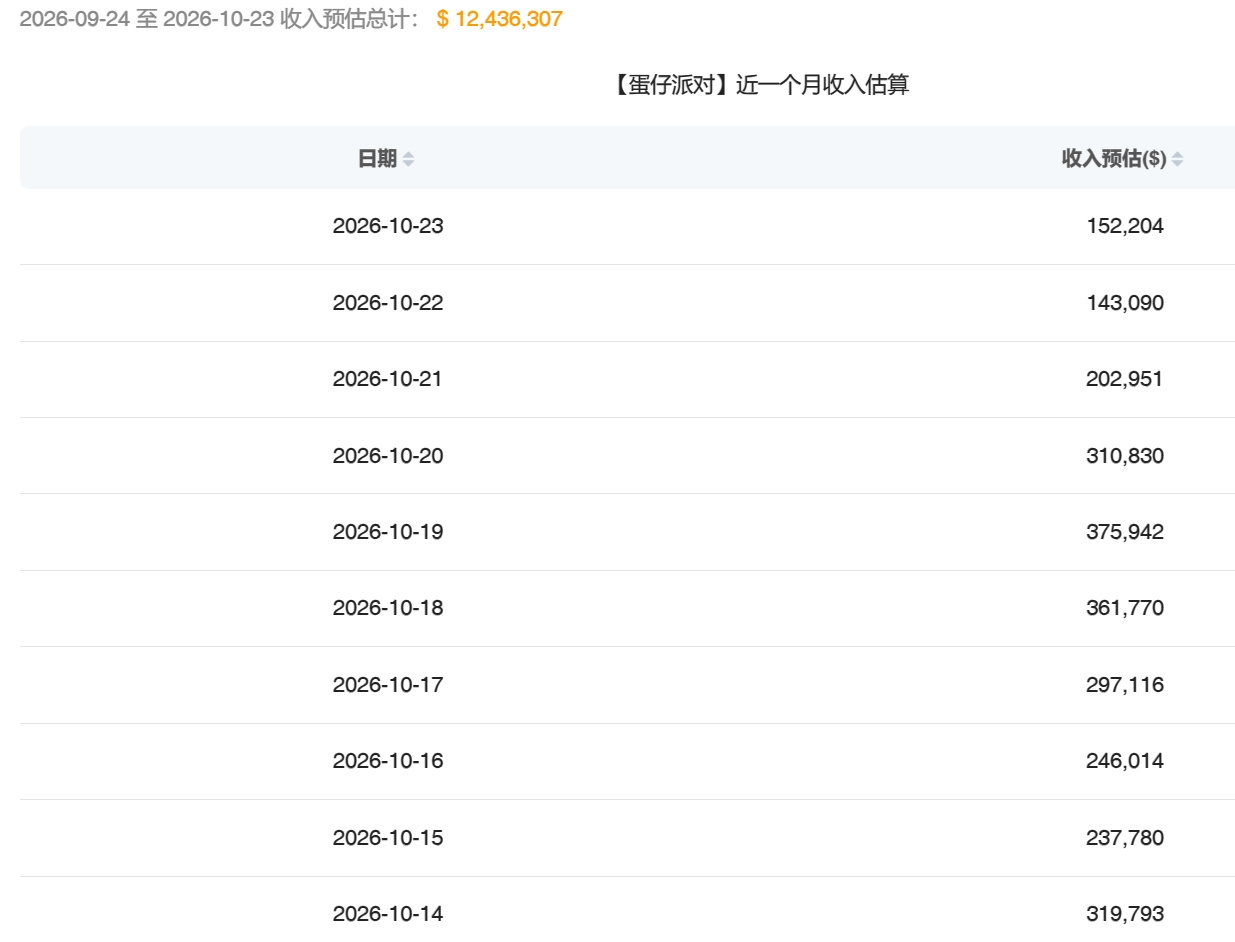Select the title 【蛋仔派对】近一个月收入估算
This screenshot has height=942, width=1235.
759,85
